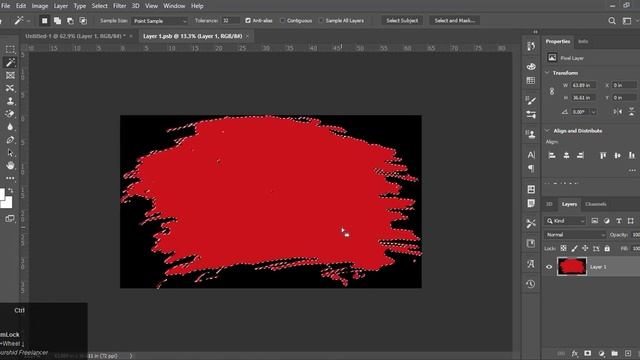Open the workspace switcher icon
640x360 pixels.
(x=627, y=21)
